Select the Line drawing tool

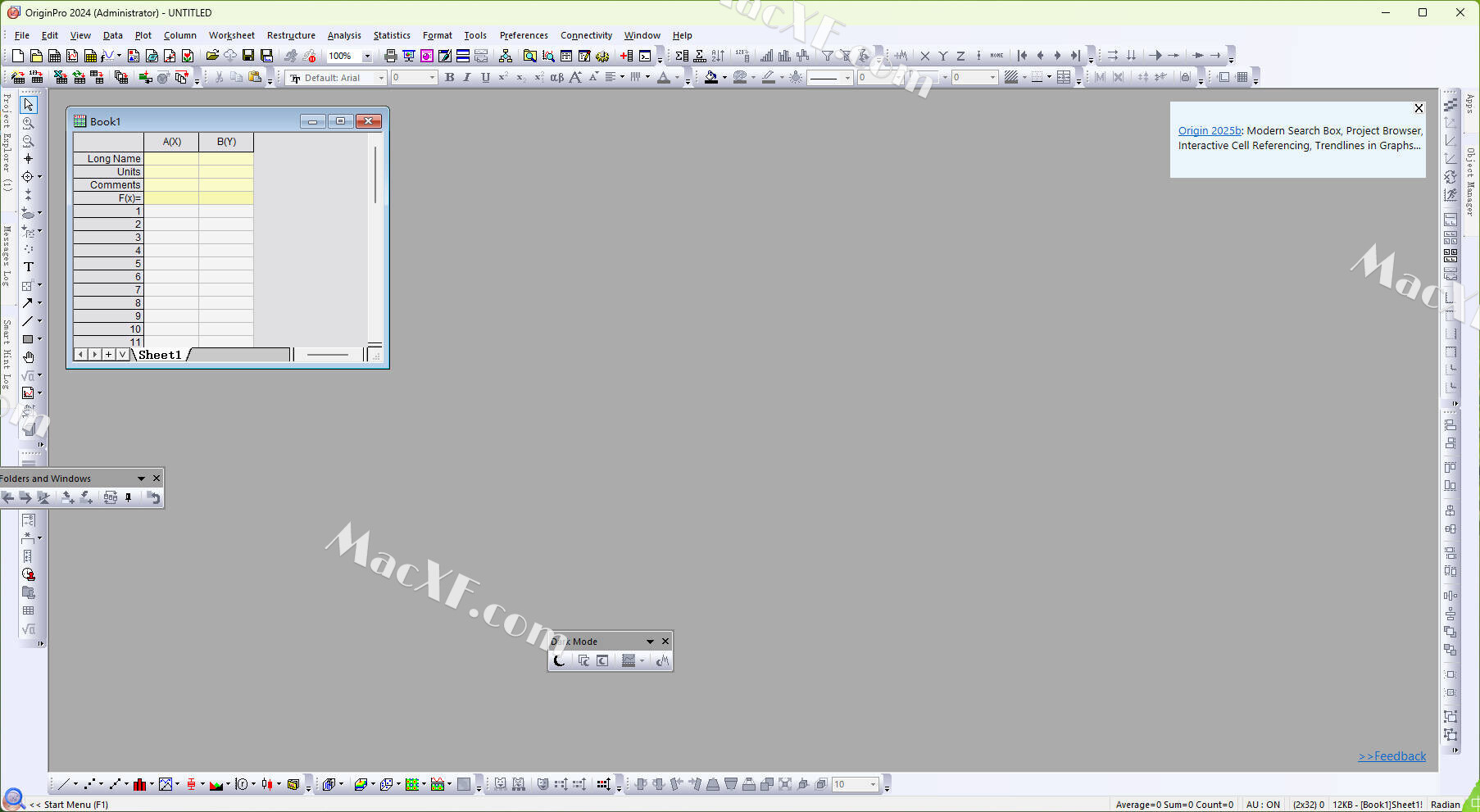(x=27, y=321)
